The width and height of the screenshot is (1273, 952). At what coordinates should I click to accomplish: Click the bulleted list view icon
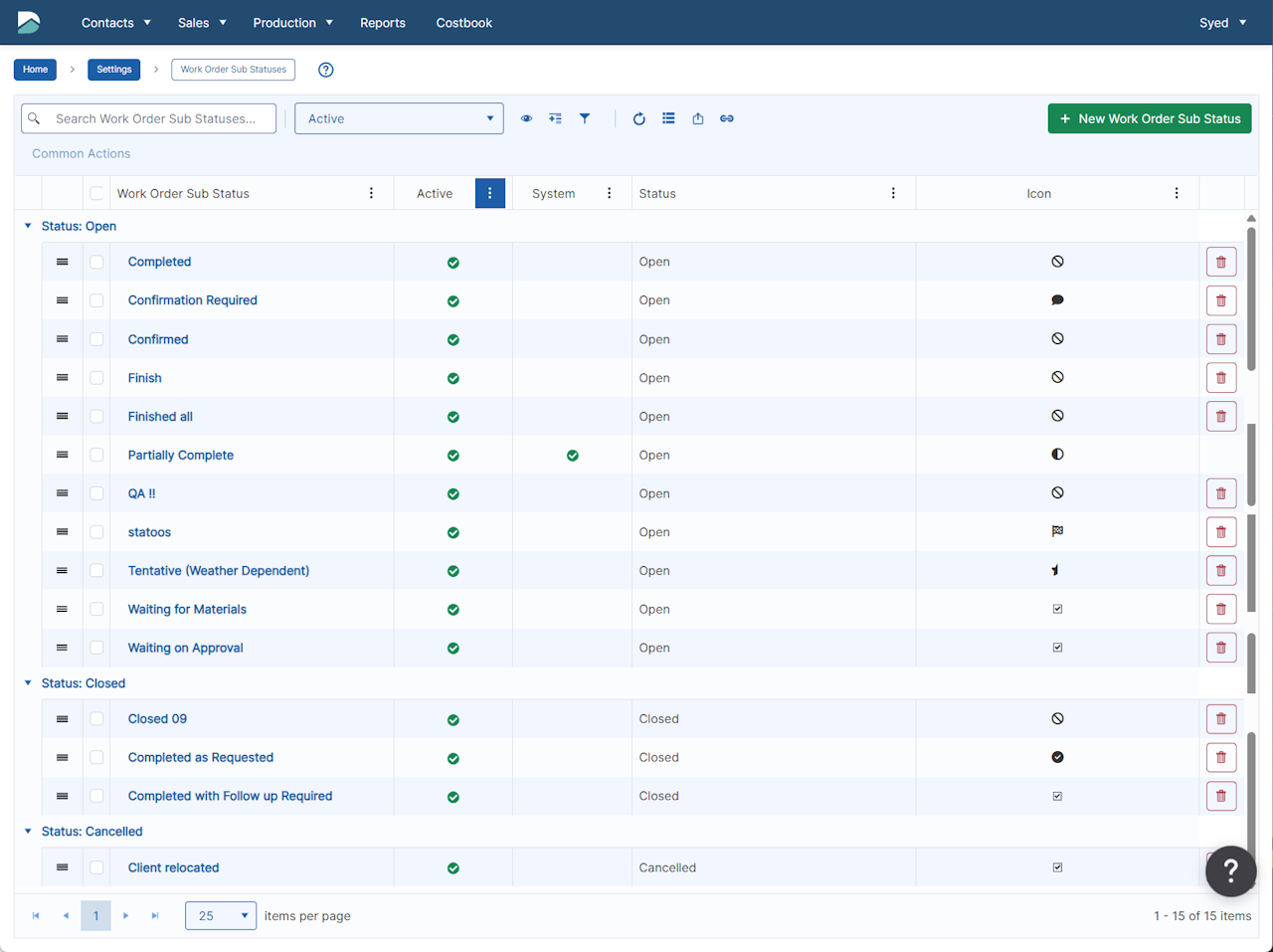pyautogui.click(x=668, y=118)
